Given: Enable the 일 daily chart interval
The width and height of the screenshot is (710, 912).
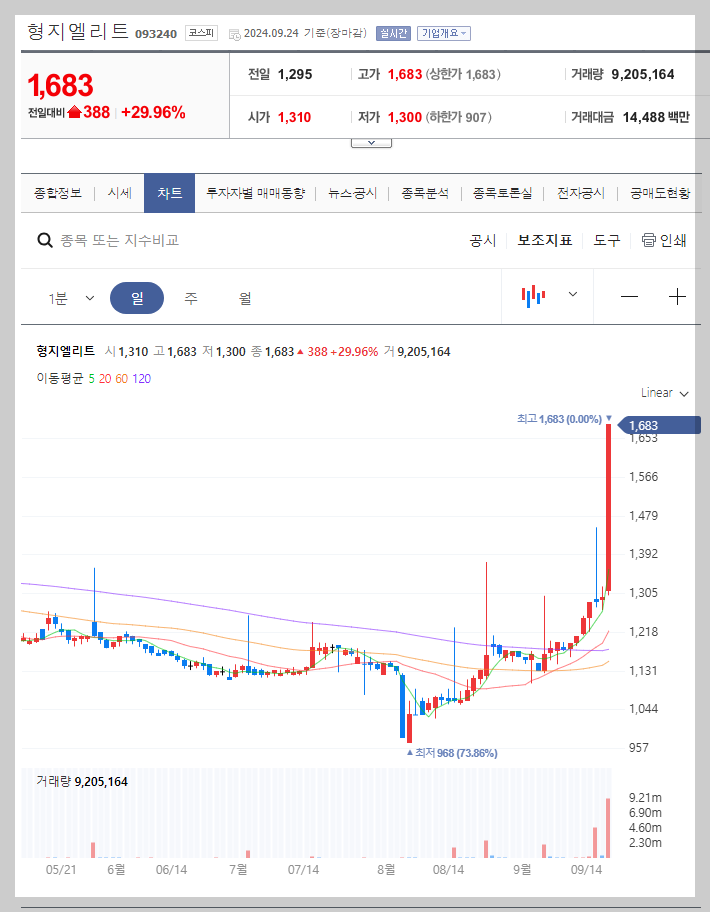Looking at the screenshot, I should (137, 297).
